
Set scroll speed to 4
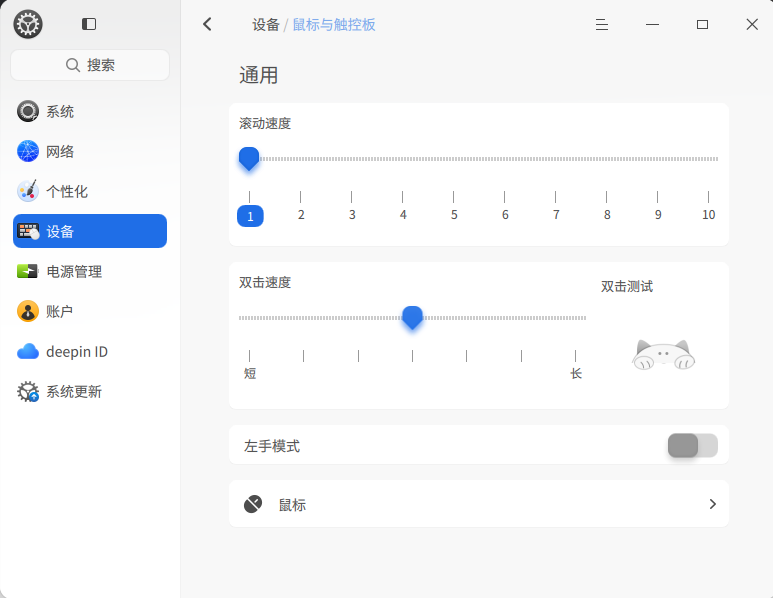[403, 214]
